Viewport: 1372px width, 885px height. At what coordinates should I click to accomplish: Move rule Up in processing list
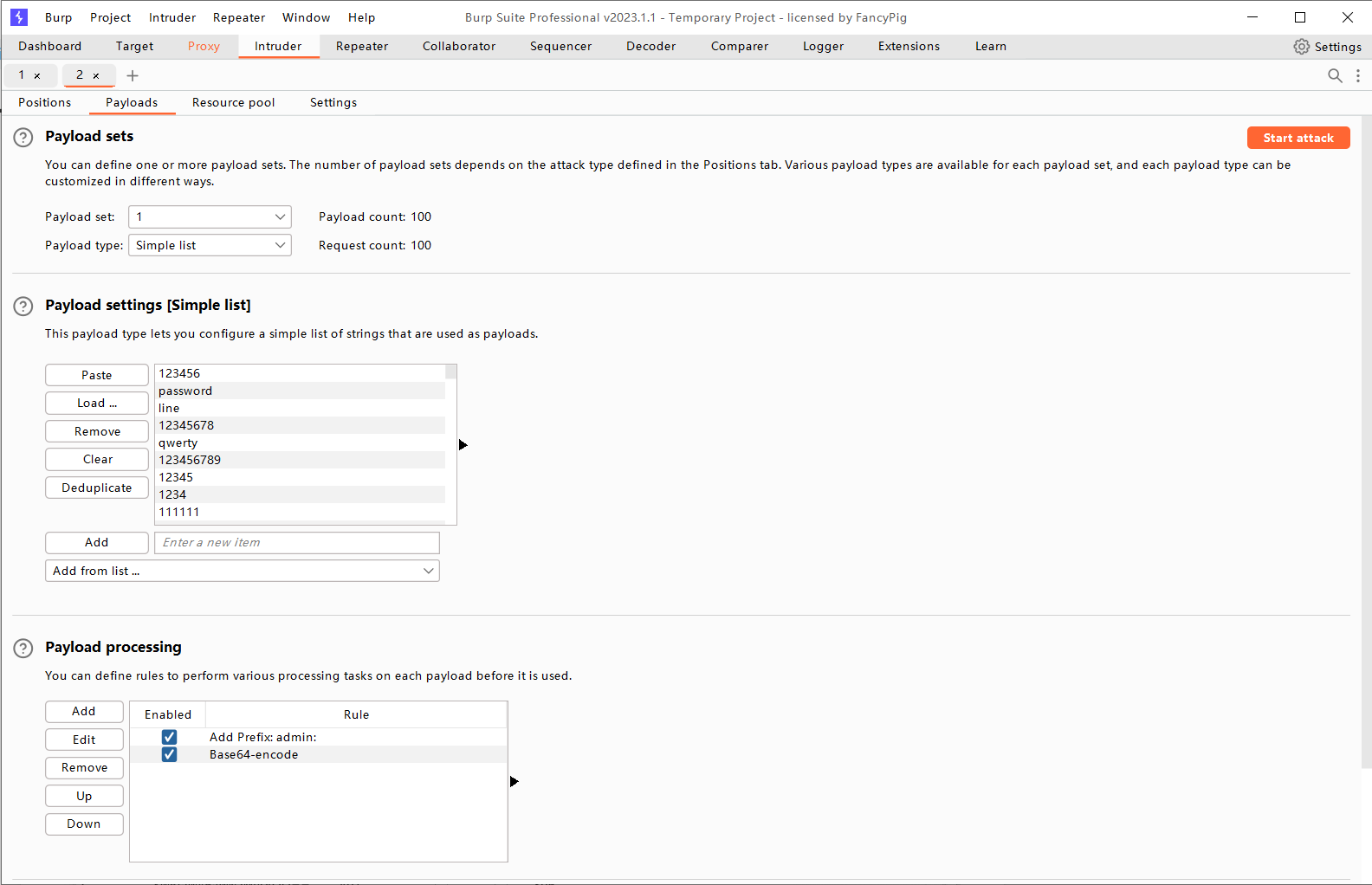(x=84, y=796)
